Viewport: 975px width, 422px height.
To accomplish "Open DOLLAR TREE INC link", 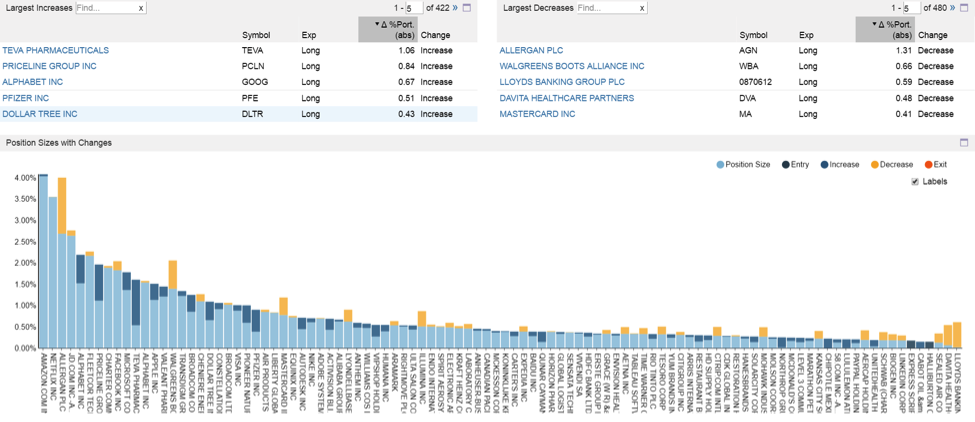I will click(40, 114).
